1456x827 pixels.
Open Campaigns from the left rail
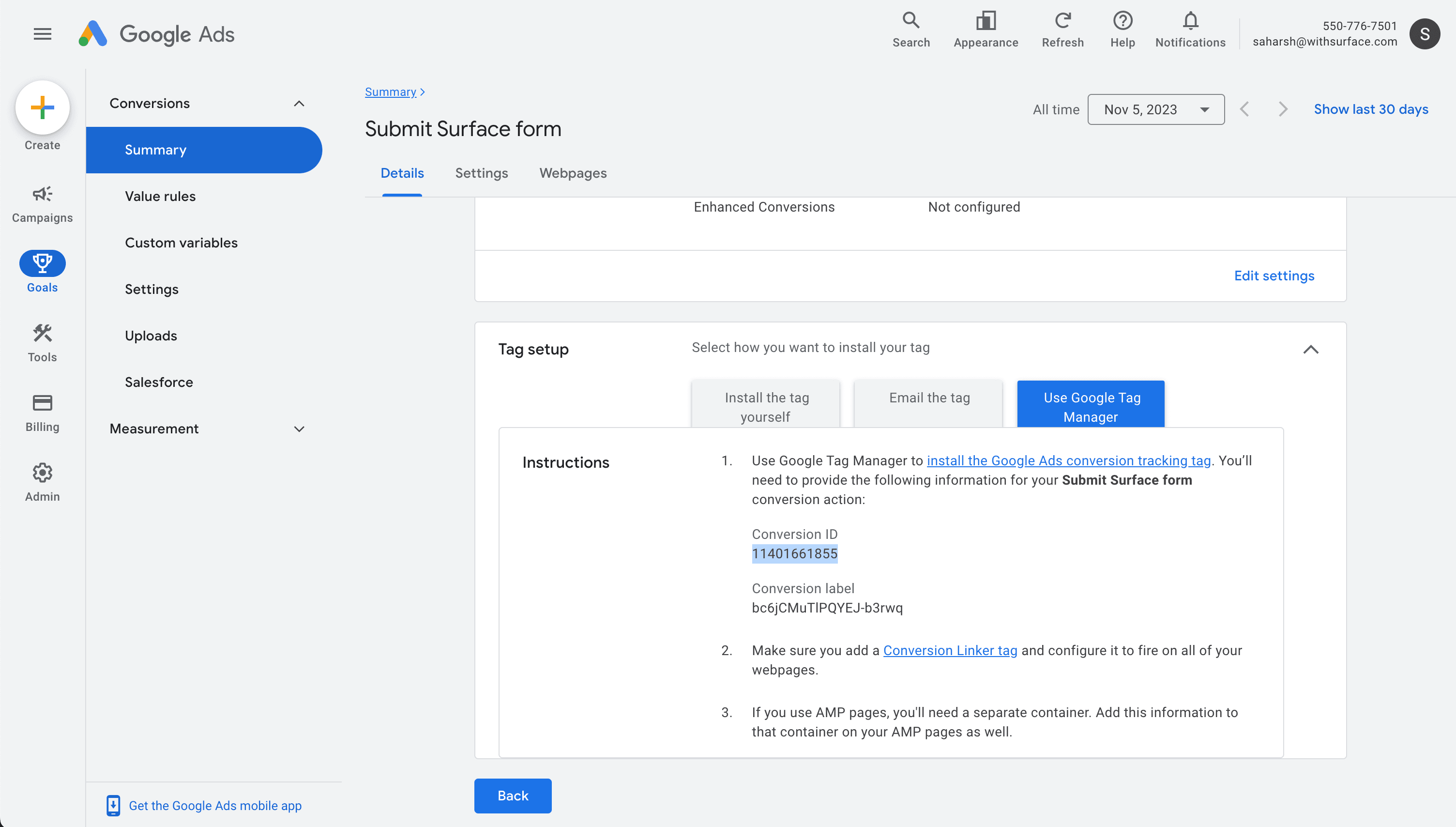click(43, 204)
